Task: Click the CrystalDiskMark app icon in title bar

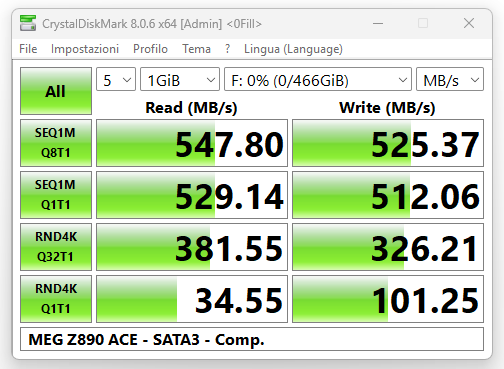Action: click(28, 23)
